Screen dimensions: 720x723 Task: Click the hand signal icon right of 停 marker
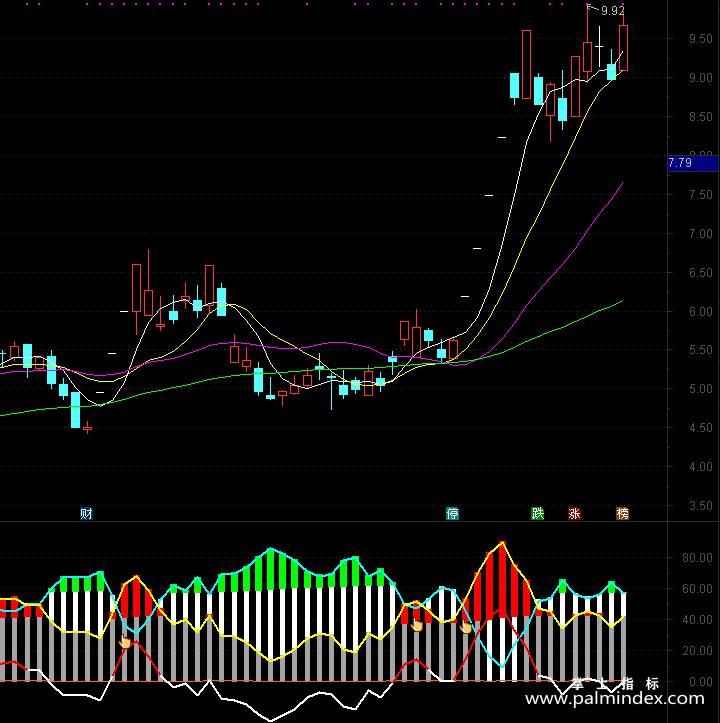click(x=466, y=627)
